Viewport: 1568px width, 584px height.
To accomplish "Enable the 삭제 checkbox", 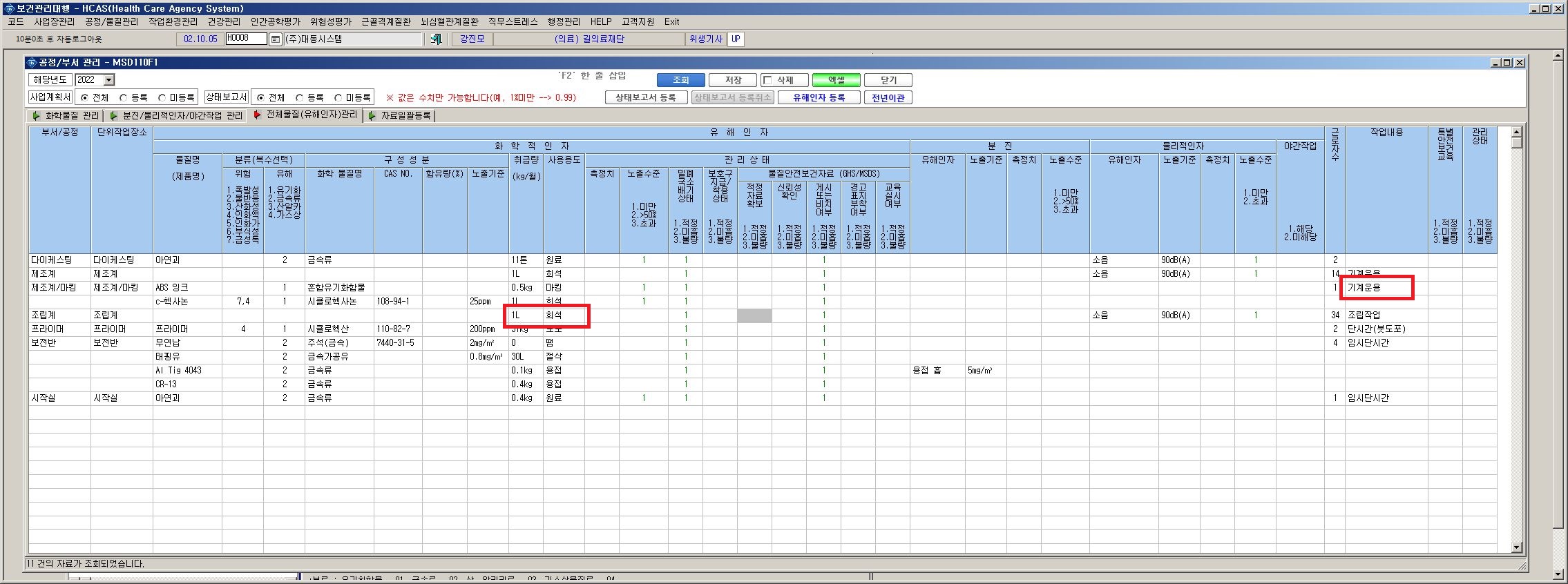I will tap(767, 80).
